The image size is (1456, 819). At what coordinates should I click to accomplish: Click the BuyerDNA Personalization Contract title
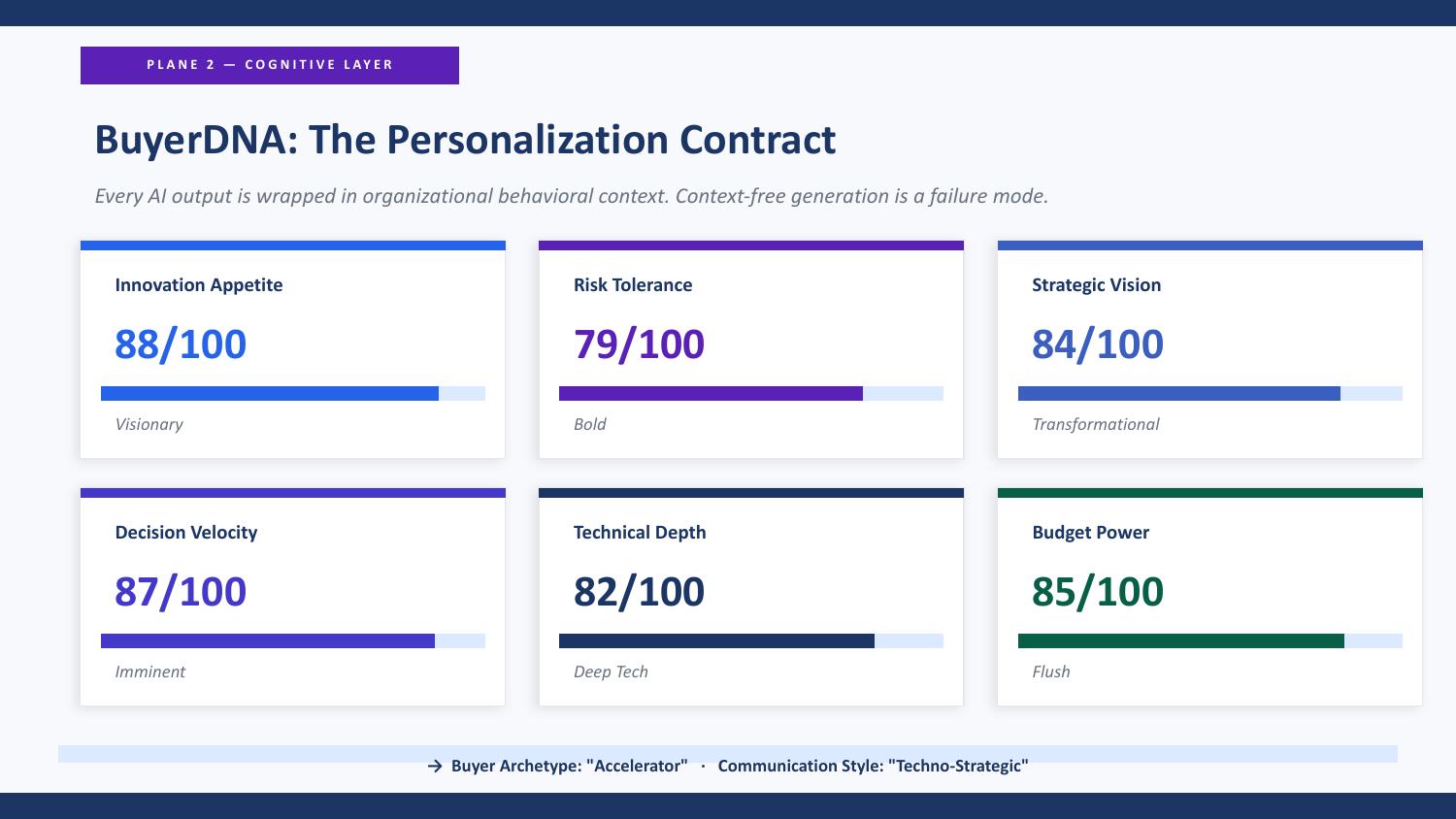click(465, 140)
